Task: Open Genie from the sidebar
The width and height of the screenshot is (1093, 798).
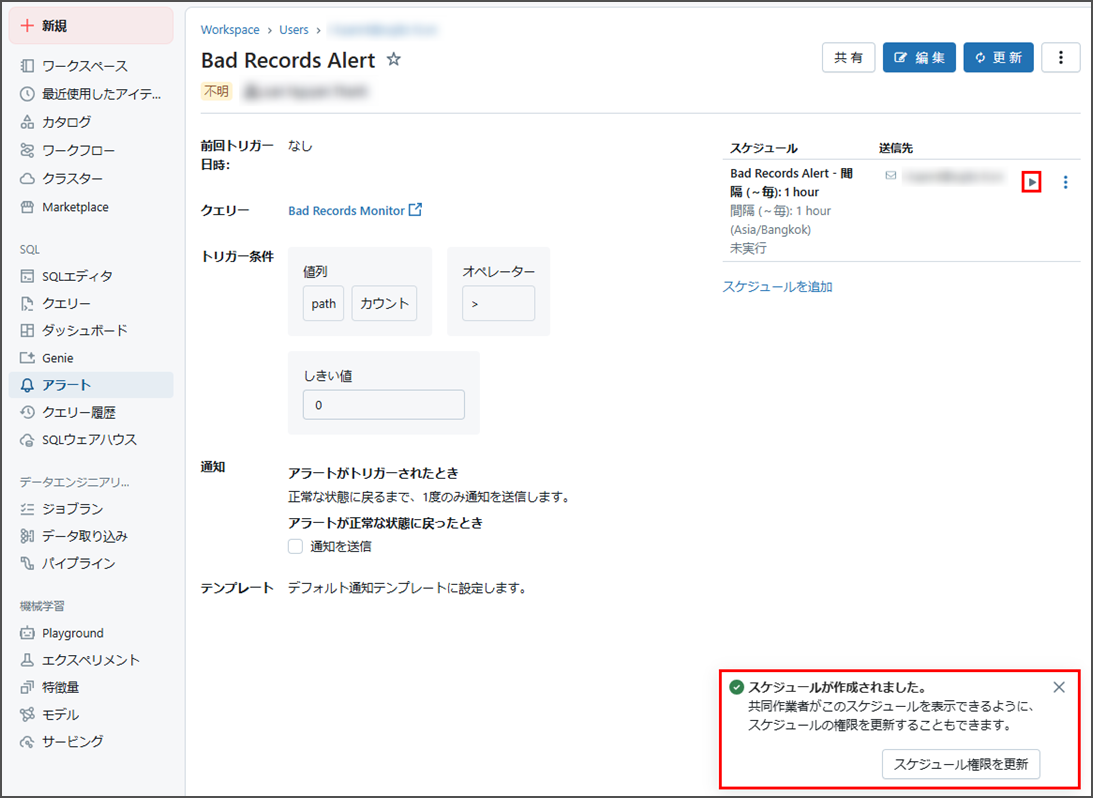Action: pyautogui.click(x=57, y=358)
